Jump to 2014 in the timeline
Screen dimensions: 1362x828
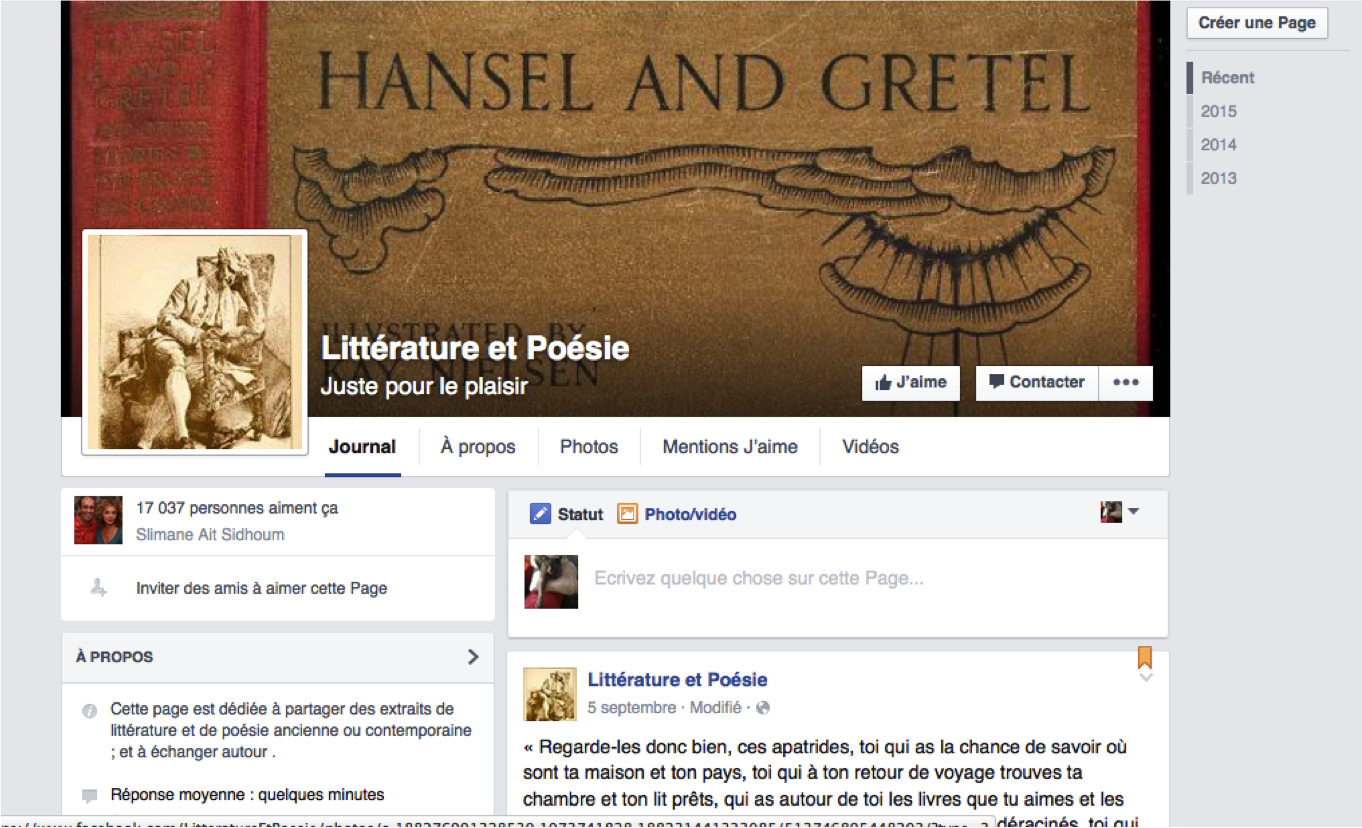(x=1219, y=145)
